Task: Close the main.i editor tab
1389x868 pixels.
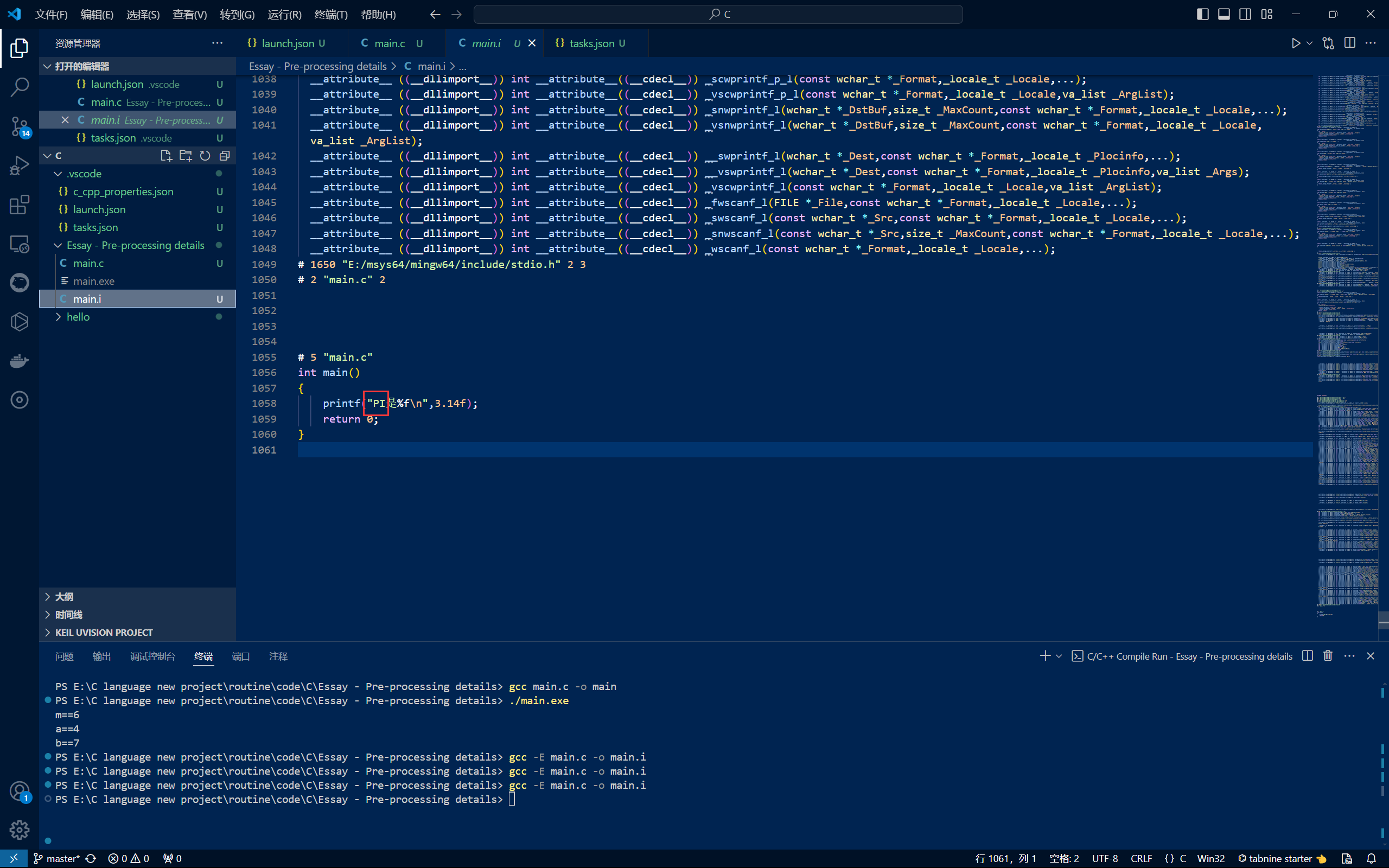Action: [x=532, y=43]
